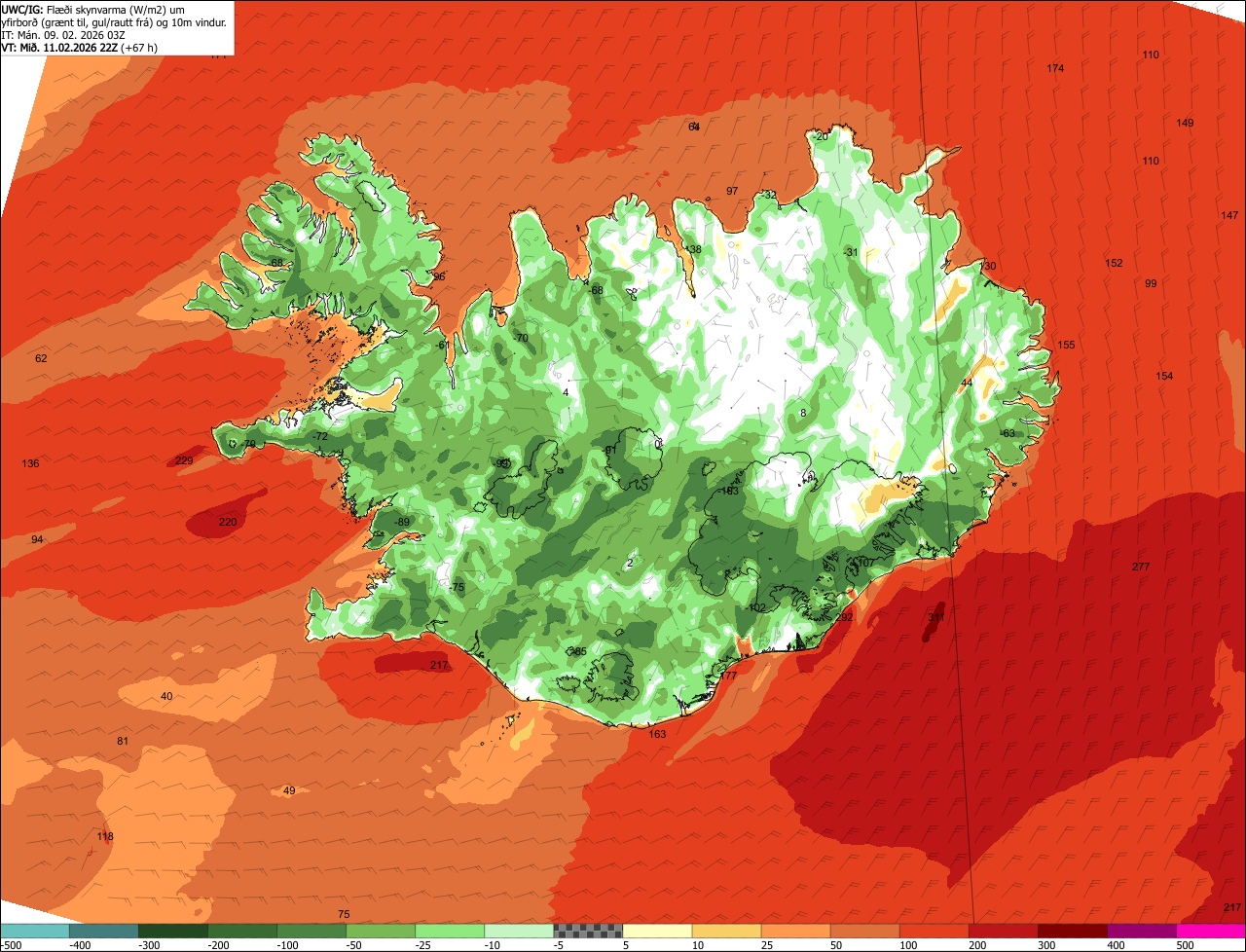Choose the red 200 to 300 legend swatch
Image resolution: width=1246 pixels, height=952 pixels.
coord(1003,931)
